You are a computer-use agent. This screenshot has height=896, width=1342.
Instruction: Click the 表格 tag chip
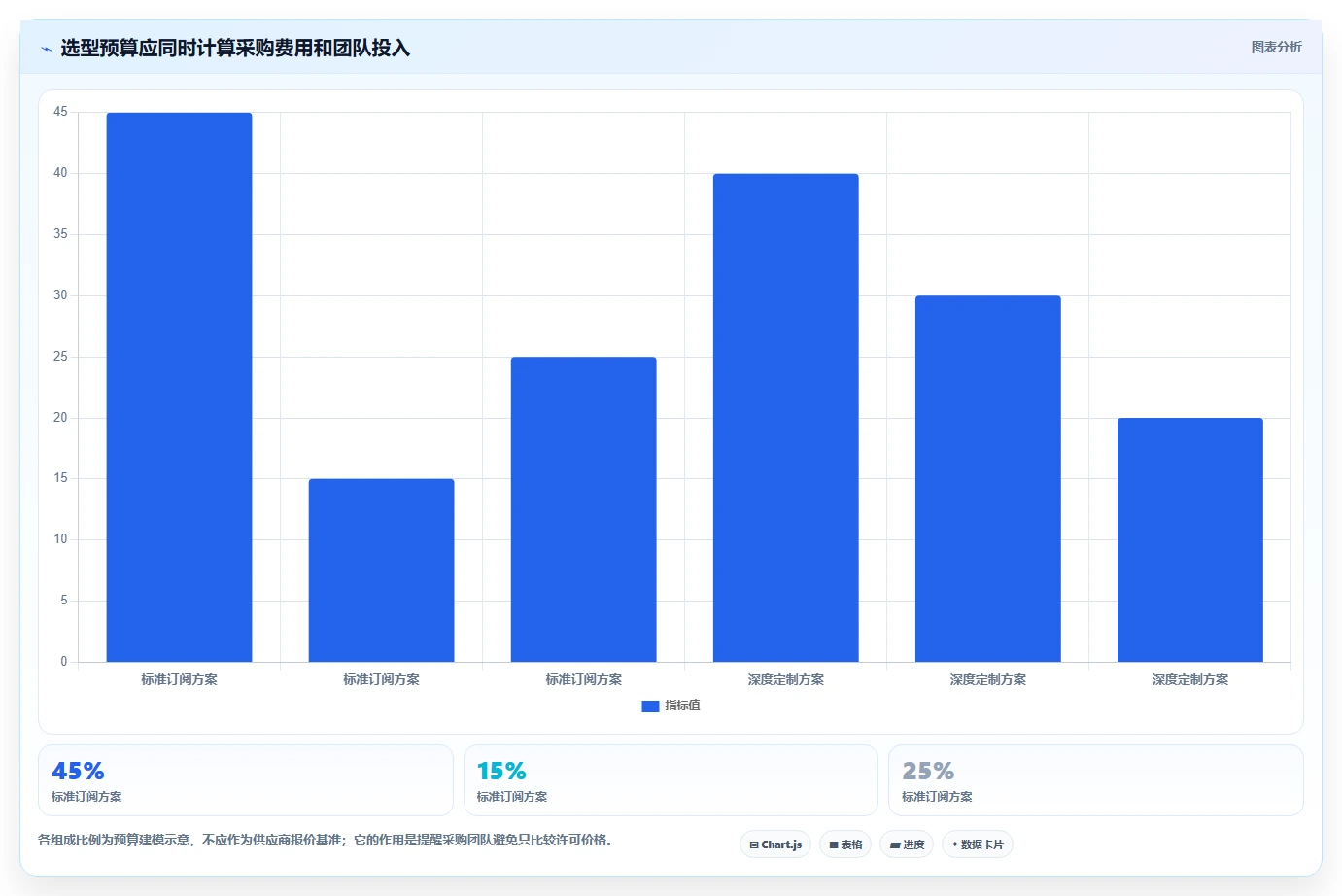[x=845, y=844]
